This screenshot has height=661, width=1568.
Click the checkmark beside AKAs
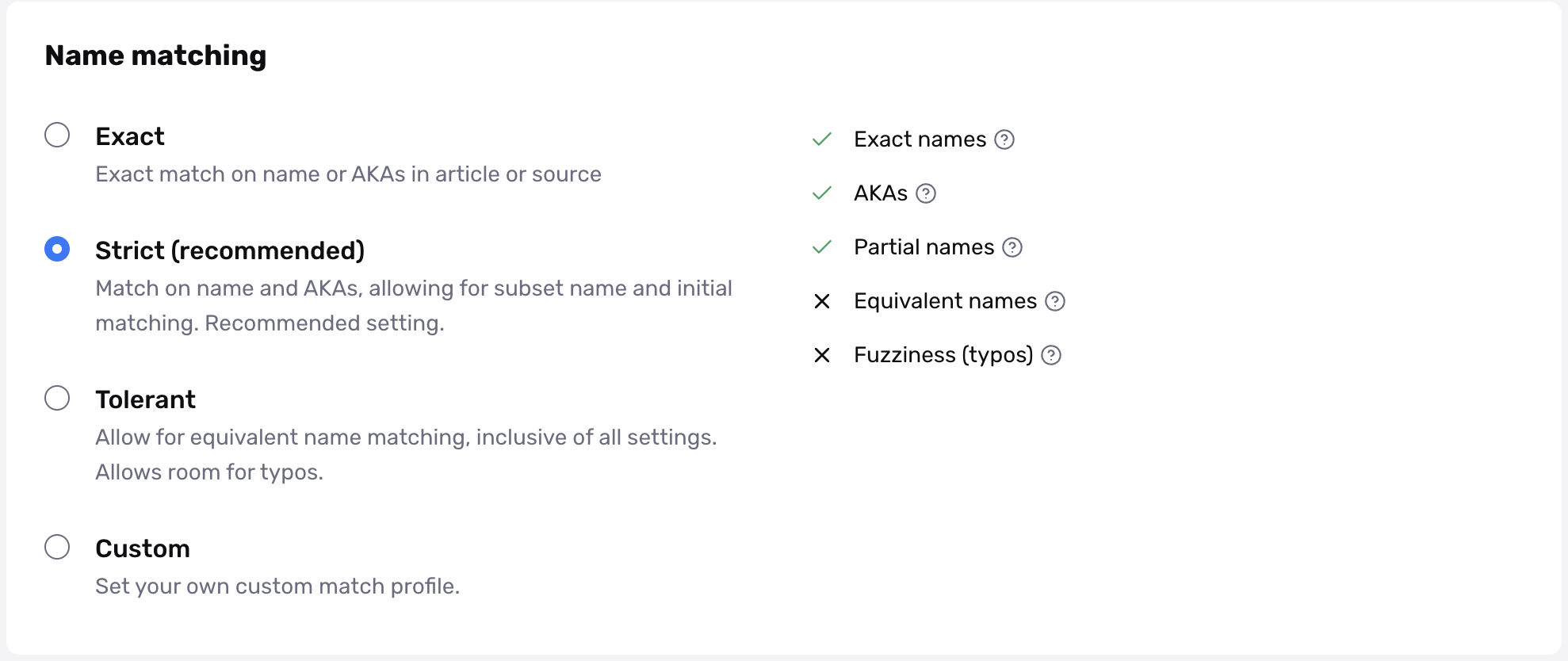click(x=821, y=193)
